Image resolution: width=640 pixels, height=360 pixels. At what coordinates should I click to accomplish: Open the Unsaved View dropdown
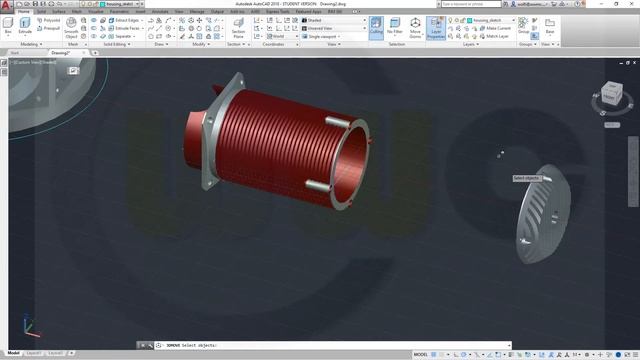click(x=333, y=28)
